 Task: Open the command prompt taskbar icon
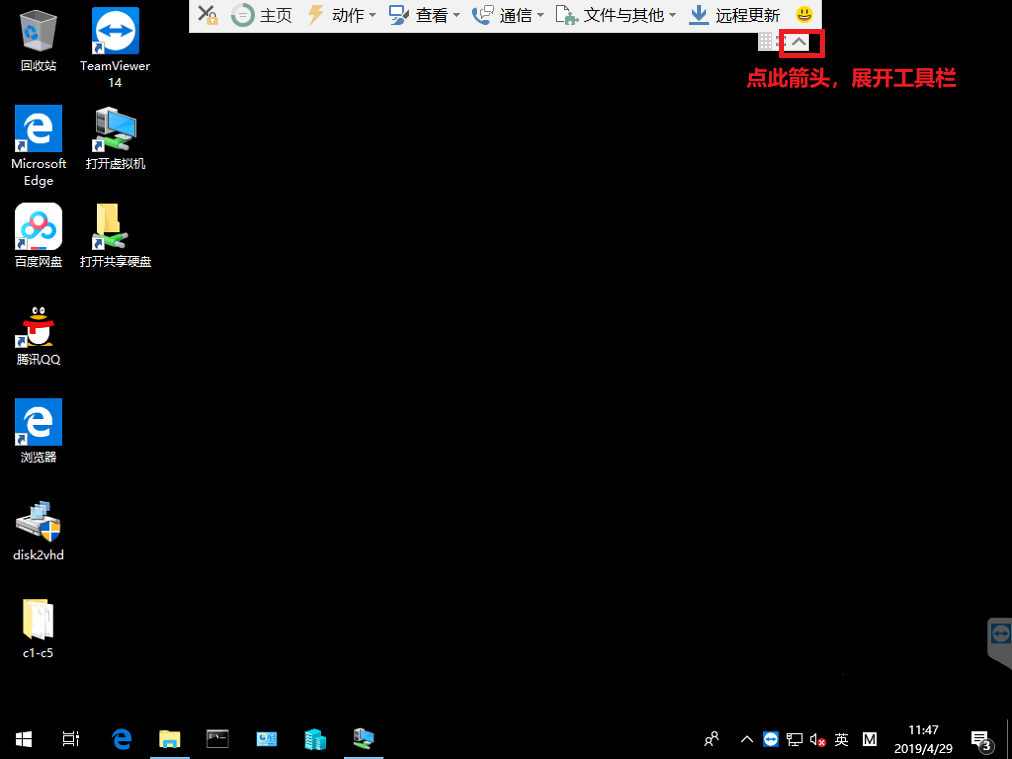(218, 739)
